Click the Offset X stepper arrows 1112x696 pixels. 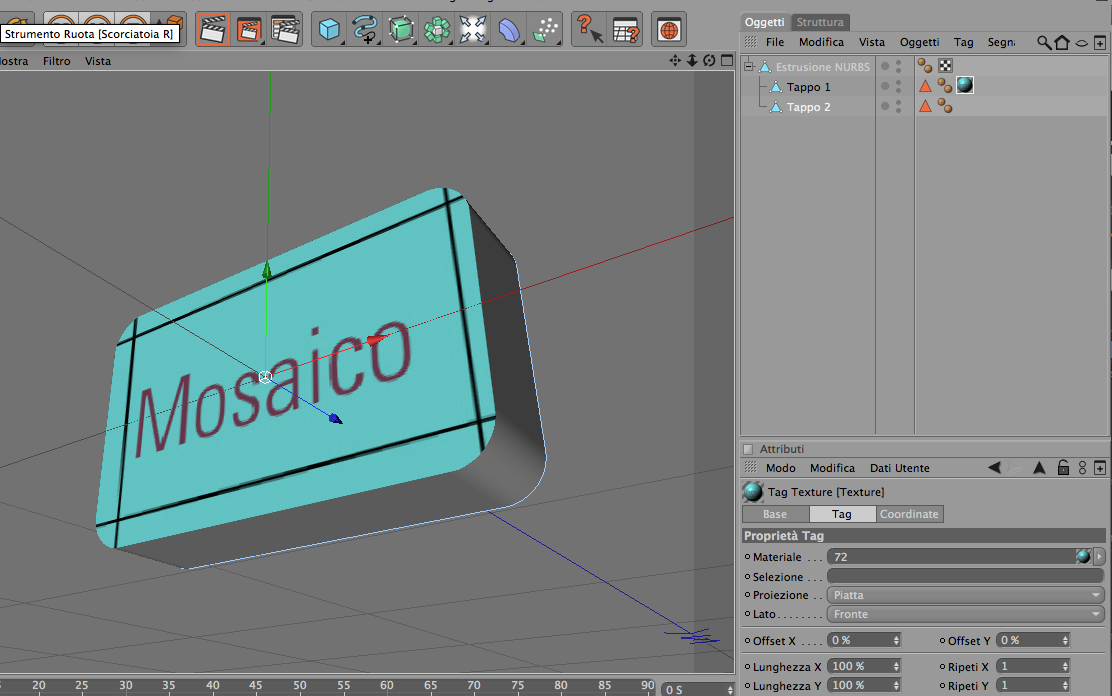point(896,640)
